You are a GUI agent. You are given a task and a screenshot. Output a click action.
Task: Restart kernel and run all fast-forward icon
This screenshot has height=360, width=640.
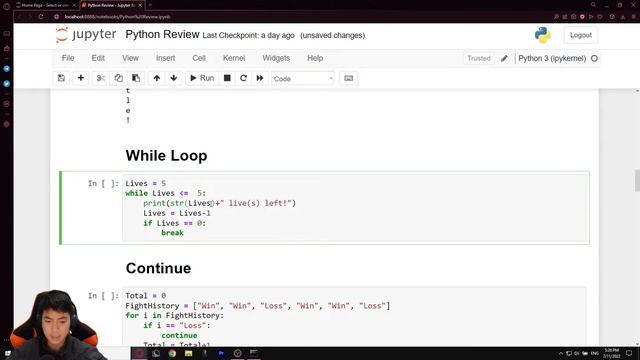260,78
